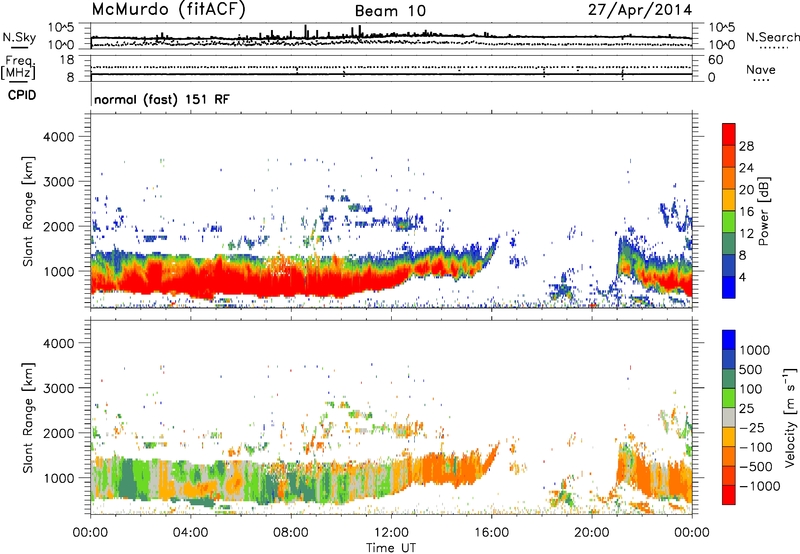Click the "28" power colorbar label
Screen dimensions: 800x554
746,146
